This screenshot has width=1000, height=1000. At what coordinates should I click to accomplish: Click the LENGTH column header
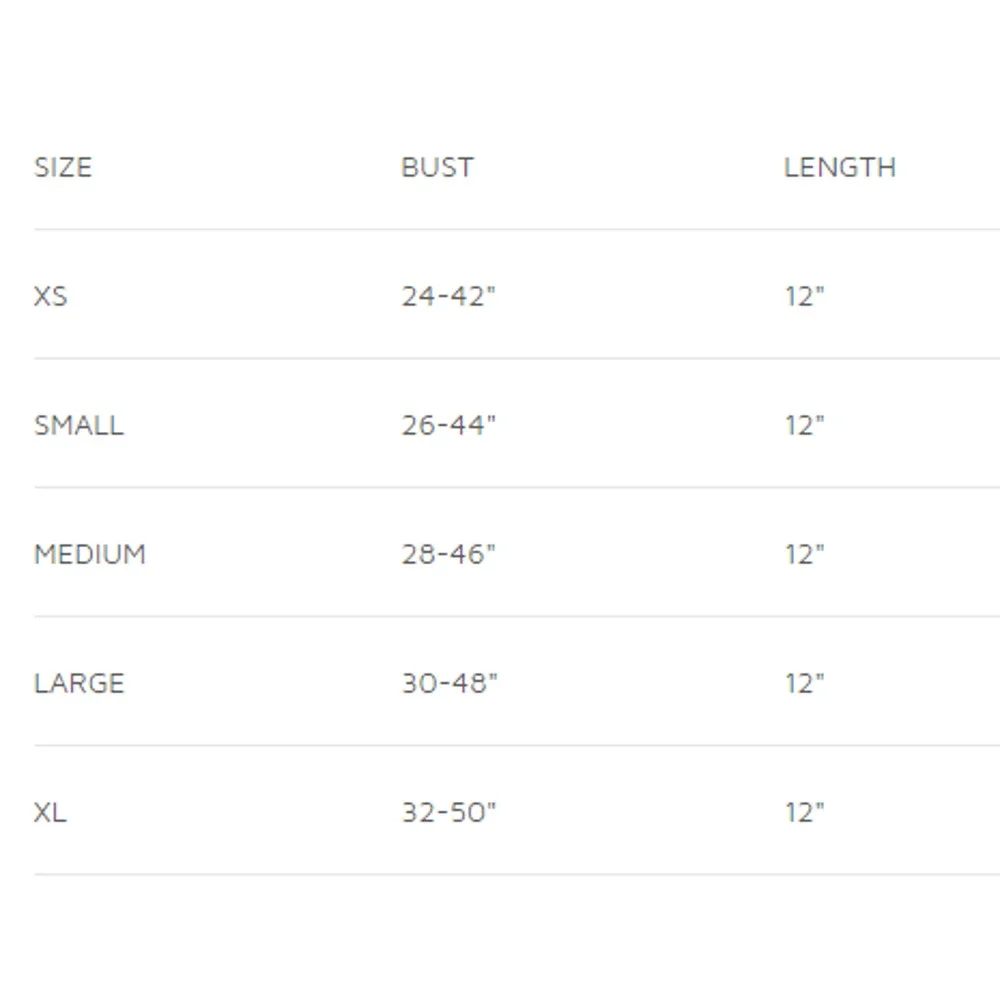(x=840, y=168)
